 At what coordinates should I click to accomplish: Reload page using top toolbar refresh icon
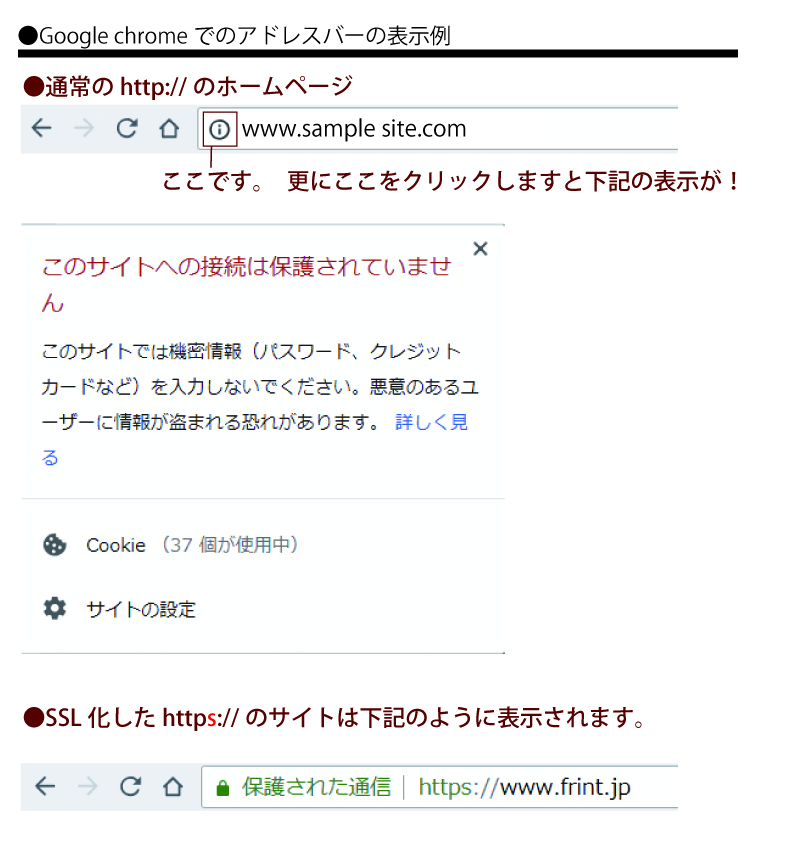click(127, 128)
